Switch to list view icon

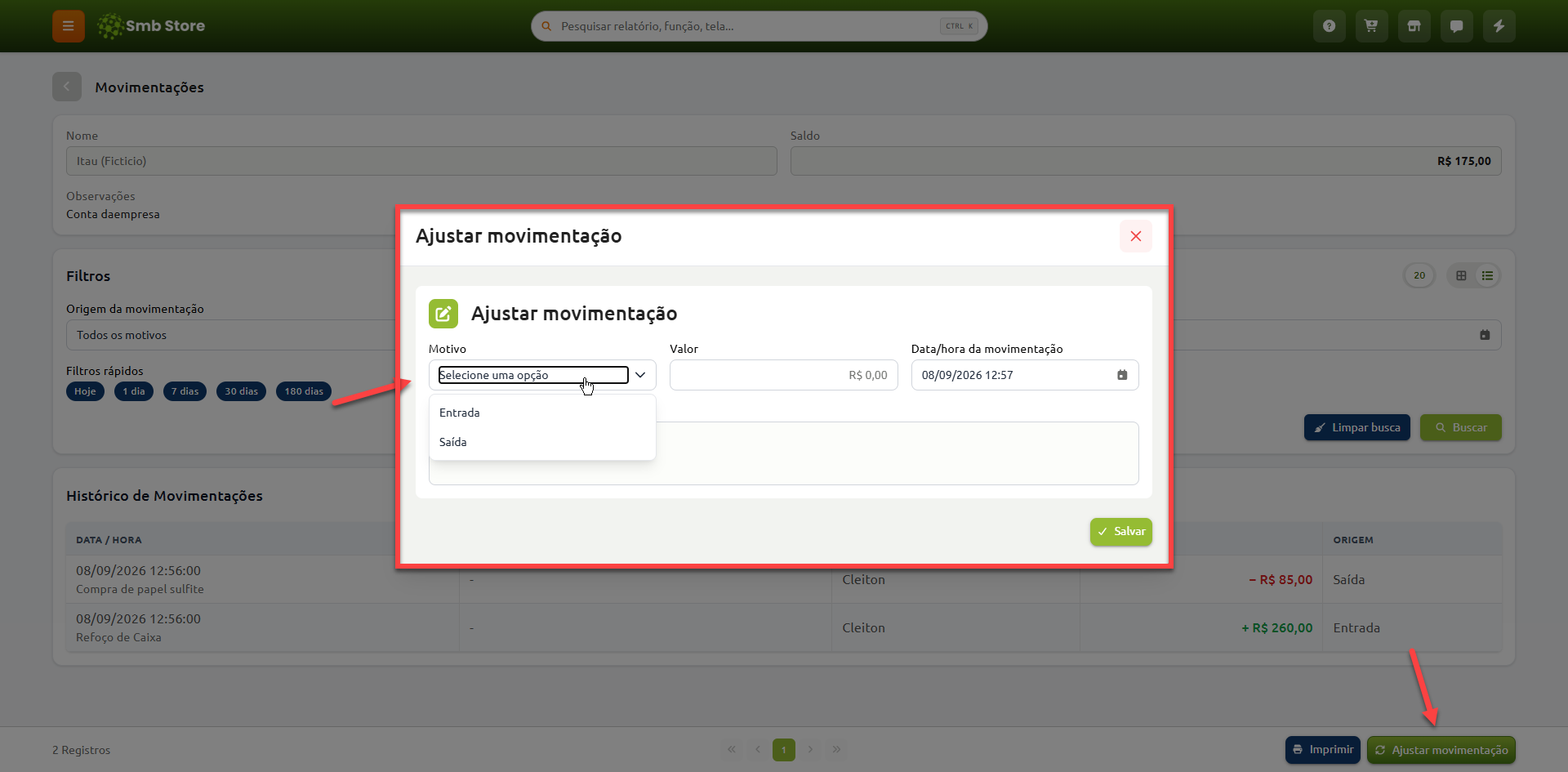pos(1488,275)
